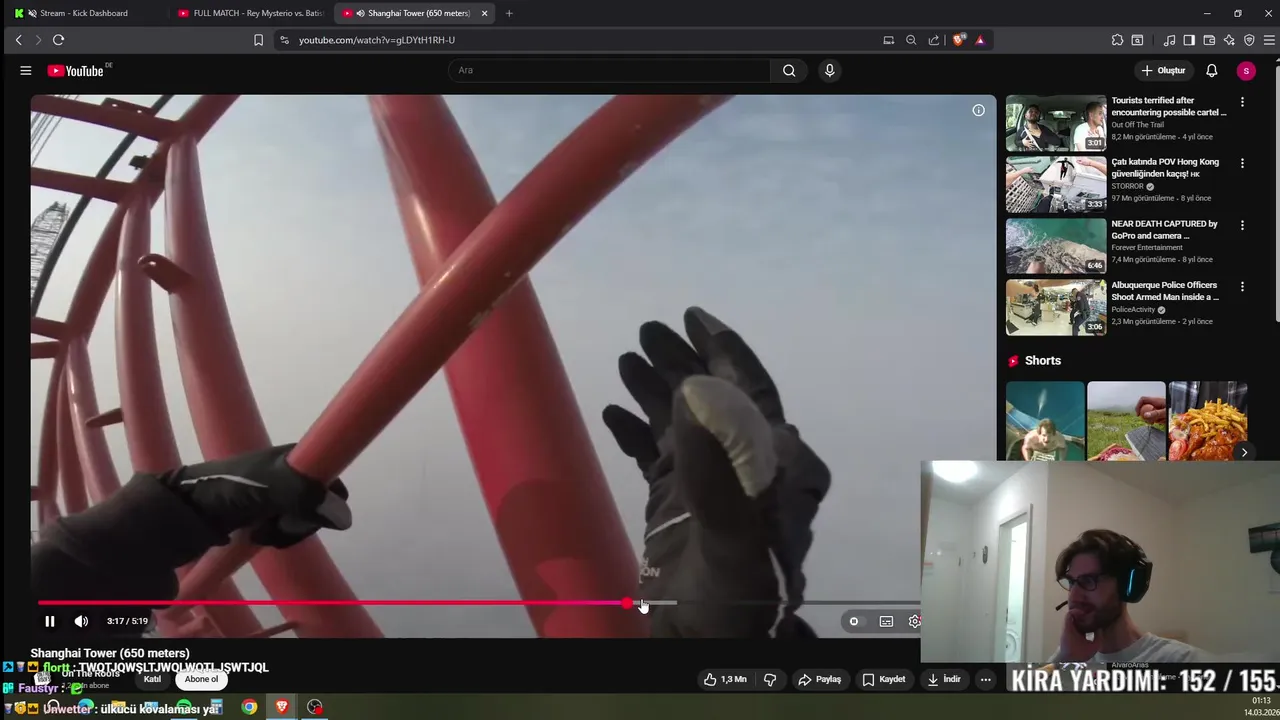Save video using the Kaydet button

[884, 679]
